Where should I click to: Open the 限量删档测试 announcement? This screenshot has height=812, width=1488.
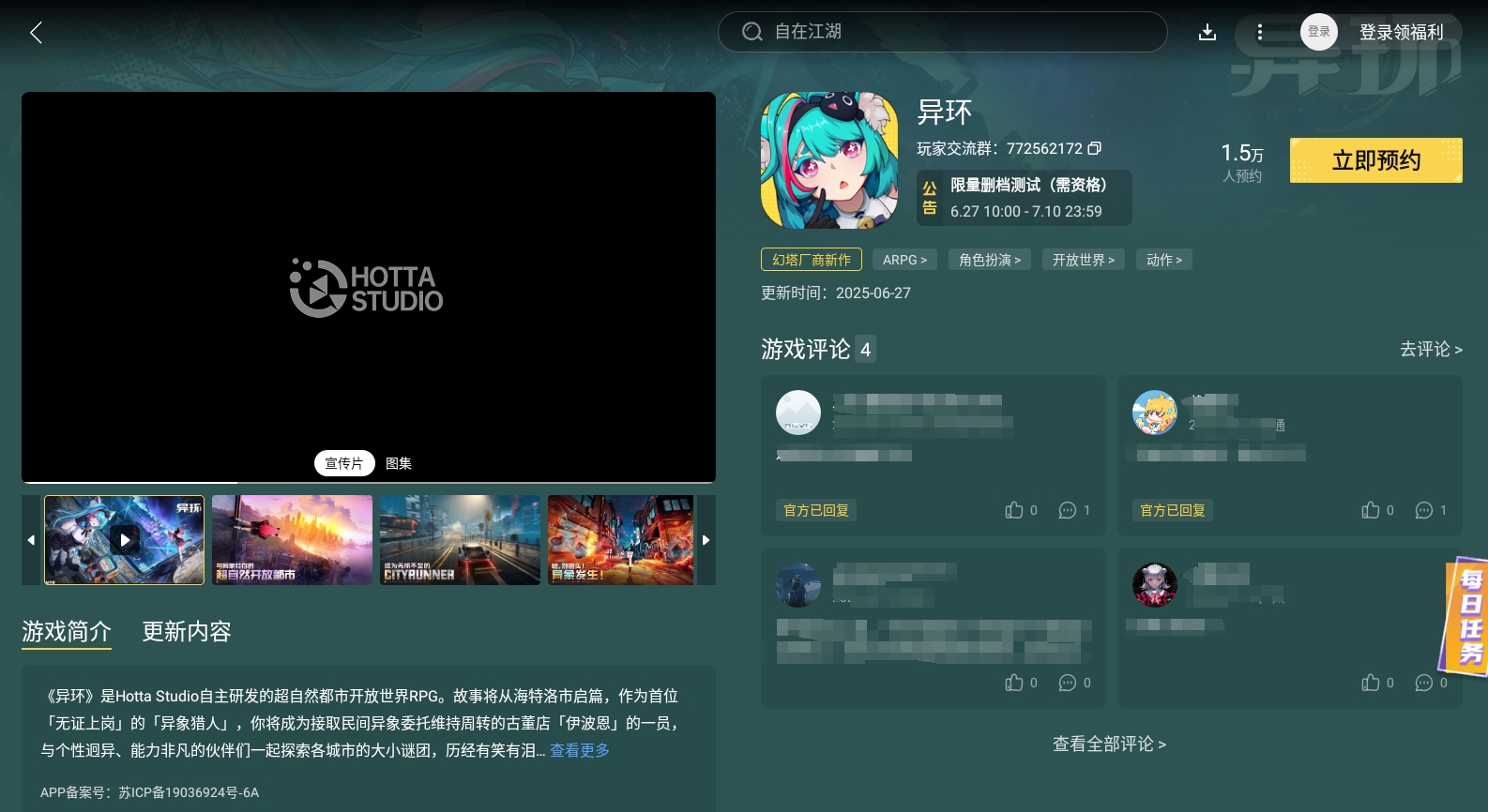pos(1025,198)
